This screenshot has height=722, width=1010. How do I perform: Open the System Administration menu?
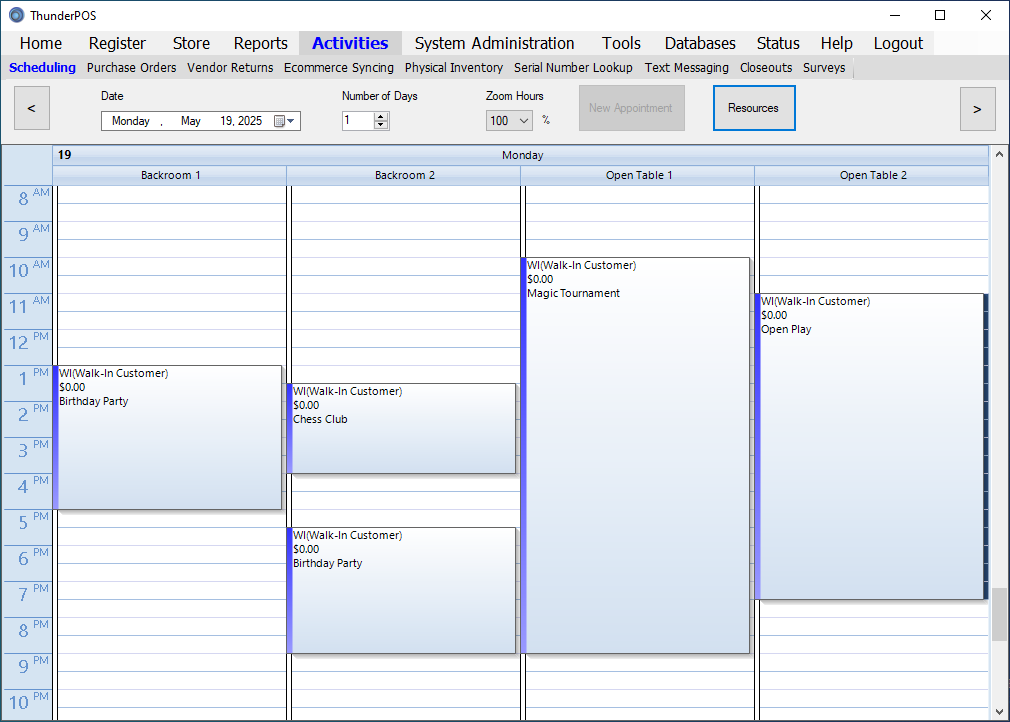[x=494, y=43]
